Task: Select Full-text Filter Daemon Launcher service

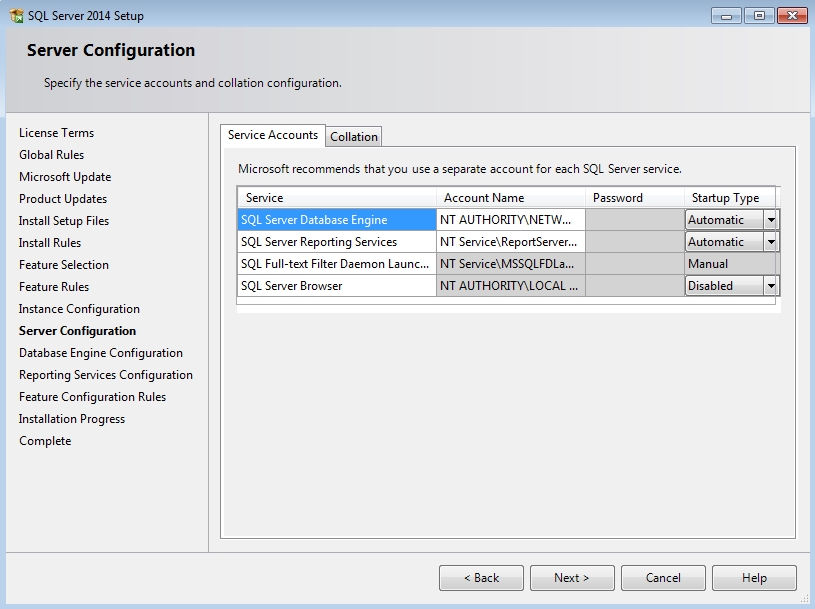Action: pos(336,264)
